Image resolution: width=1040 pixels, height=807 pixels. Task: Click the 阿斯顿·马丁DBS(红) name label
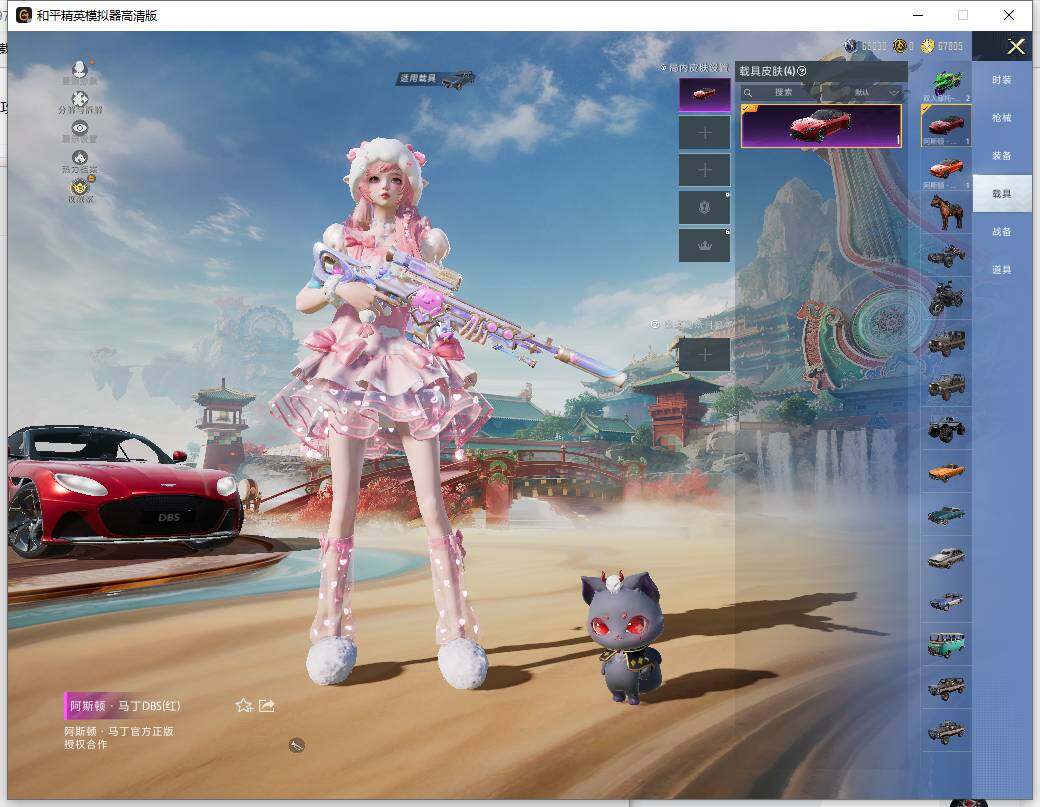(x=125, y=706)
